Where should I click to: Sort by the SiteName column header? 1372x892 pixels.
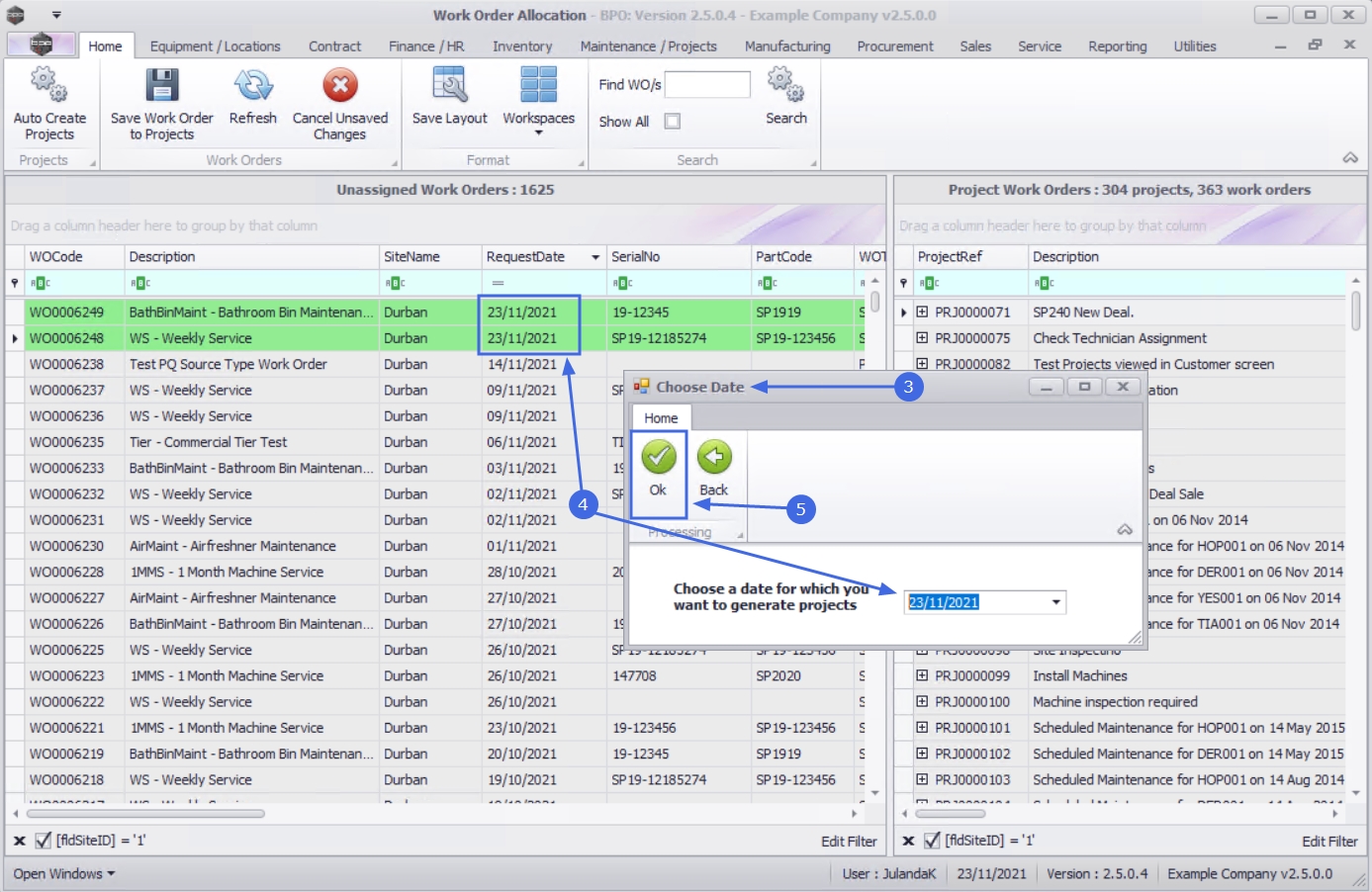click(x=430, y=256)
